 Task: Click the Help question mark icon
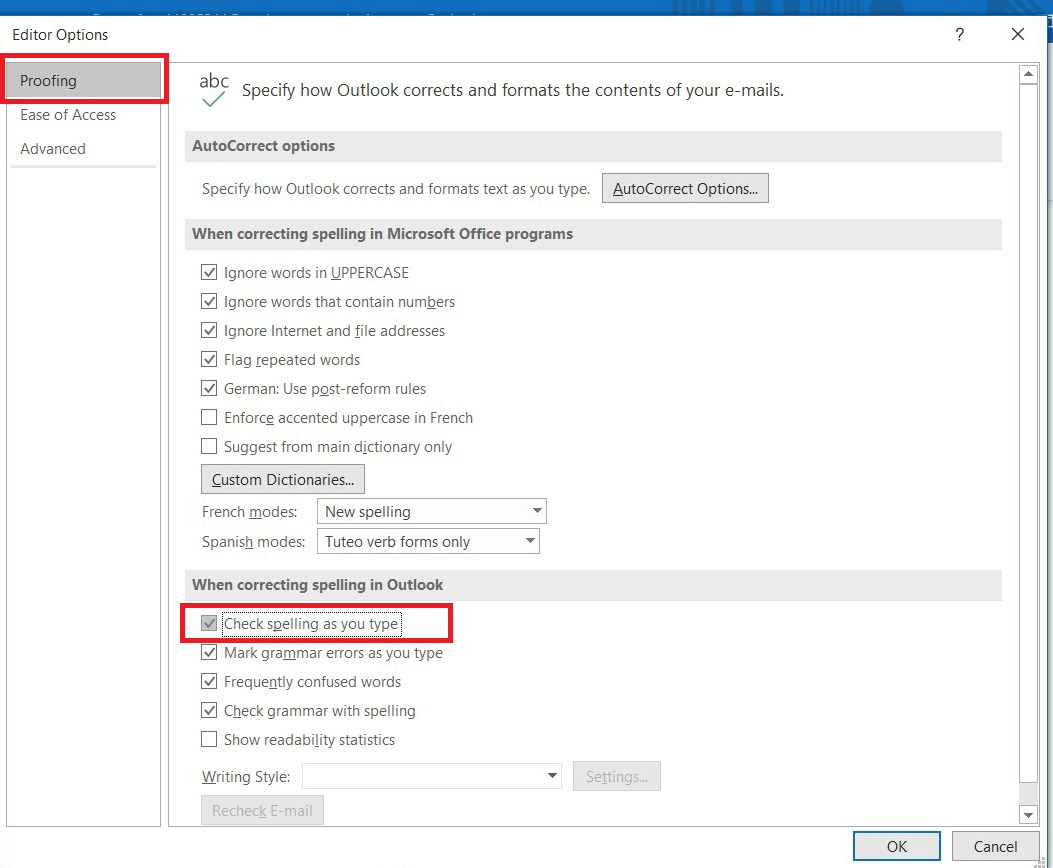(x=959, y=34)
